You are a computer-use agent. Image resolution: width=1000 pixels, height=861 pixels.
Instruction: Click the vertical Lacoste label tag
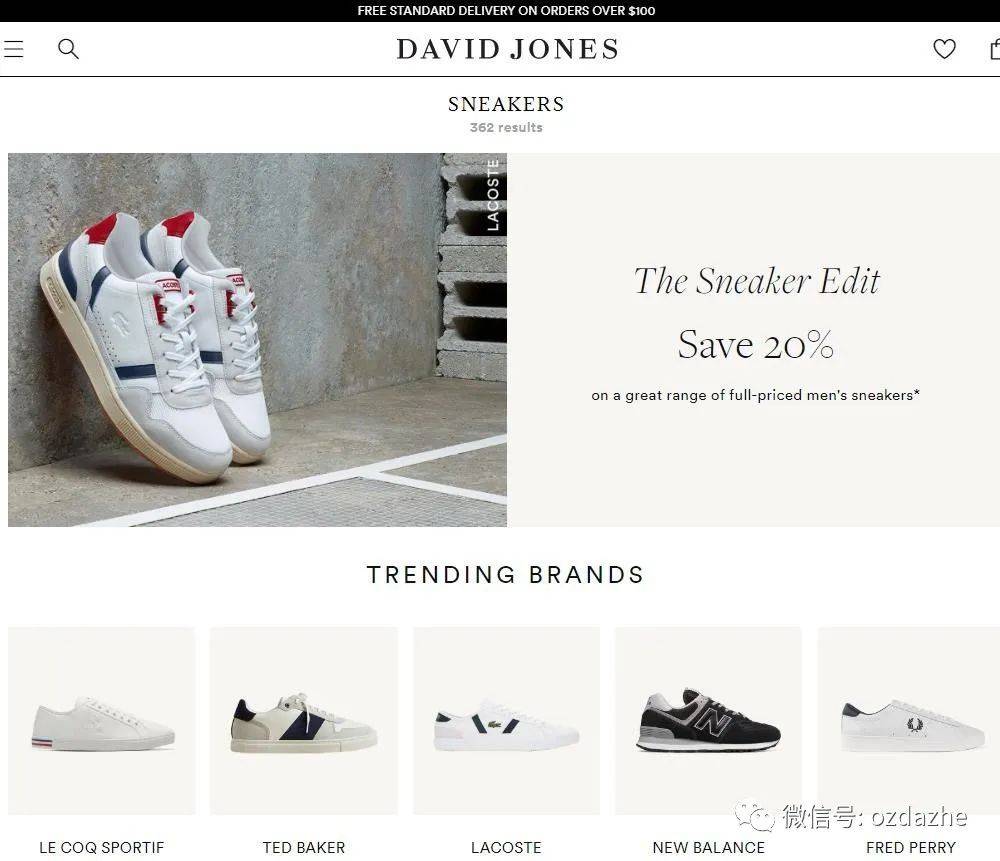(492, 195)
